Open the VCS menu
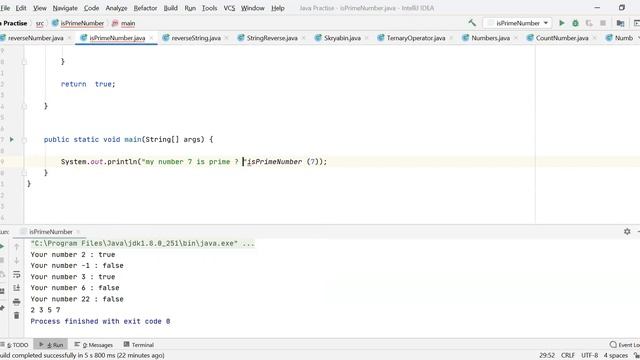The image size is (640, 360). pos(229,8)
